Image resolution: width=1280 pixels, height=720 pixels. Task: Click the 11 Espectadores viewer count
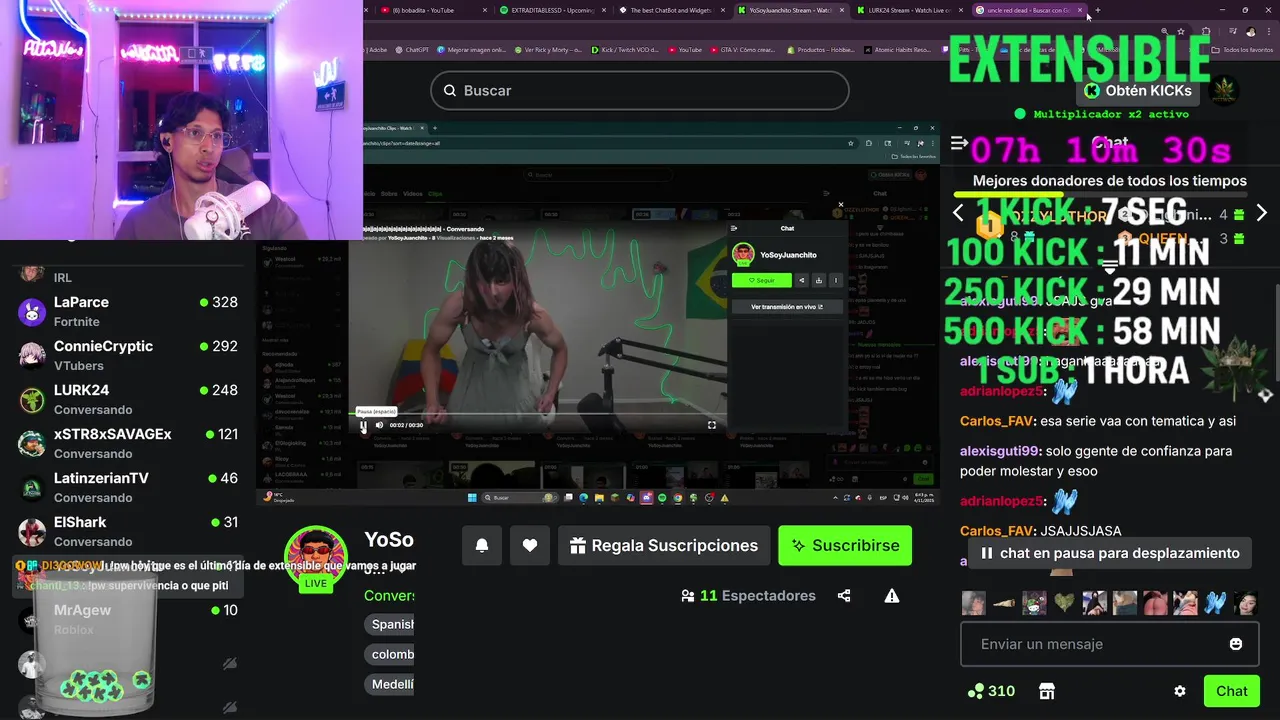(748, 595)
